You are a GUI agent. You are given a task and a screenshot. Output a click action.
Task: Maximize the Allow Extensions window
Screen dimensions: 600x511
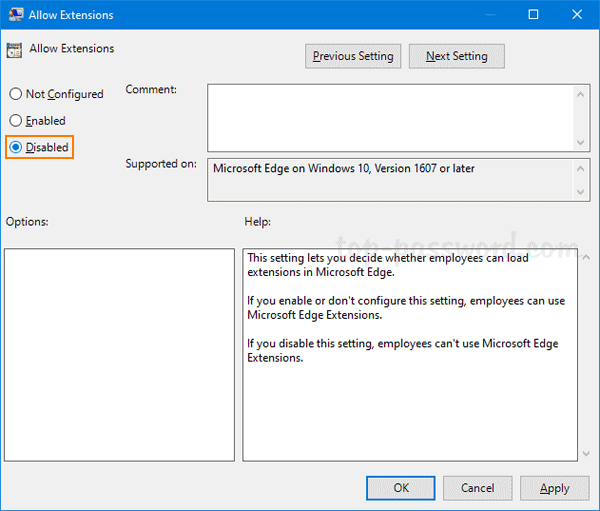click(533, 15)
